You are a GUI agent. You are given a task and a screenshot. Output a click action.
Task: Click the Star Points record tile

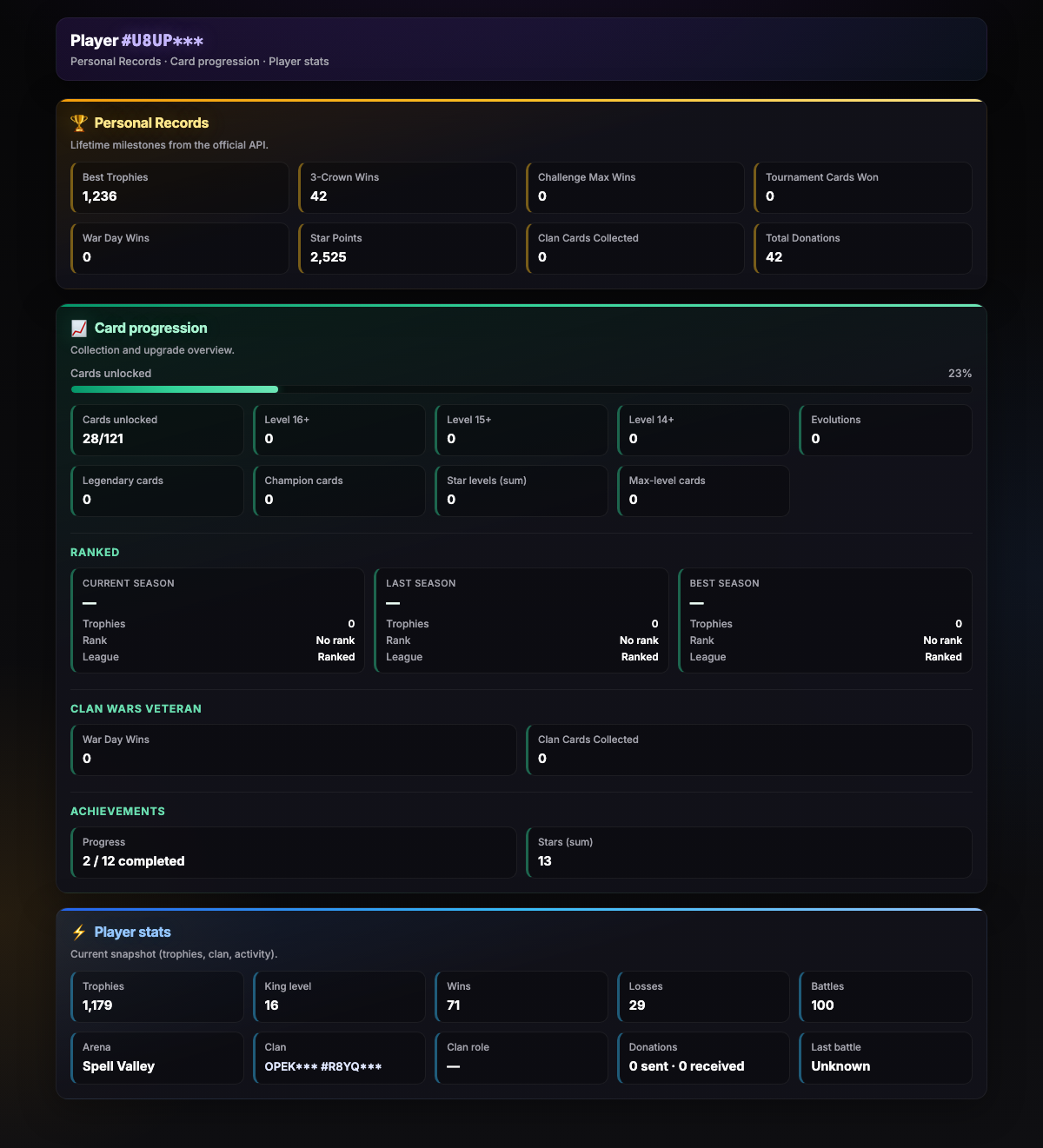pyautogui.click(x=408, y=249)
